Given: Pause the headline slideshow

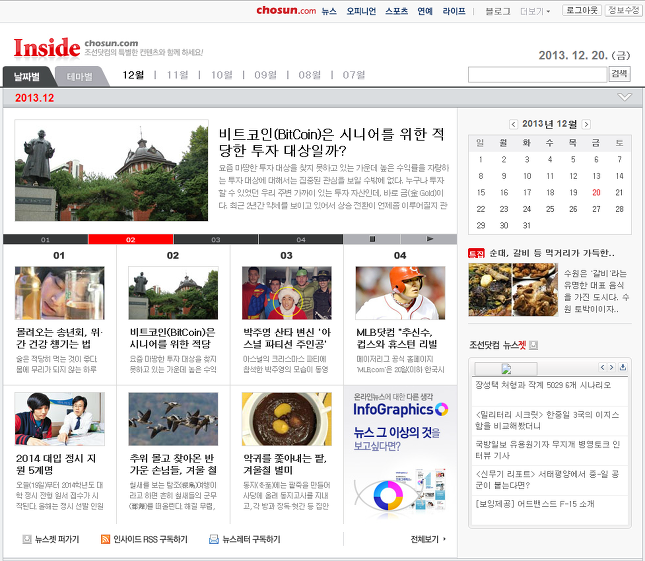Looking at the screenshot, I should 372,239.
